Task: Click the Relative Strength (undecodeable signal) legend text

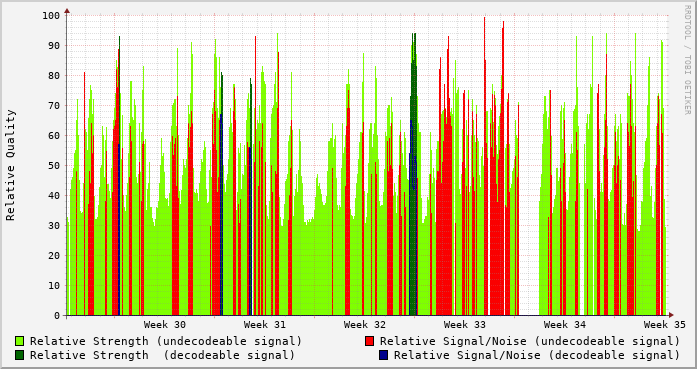Action: [166, 341]
